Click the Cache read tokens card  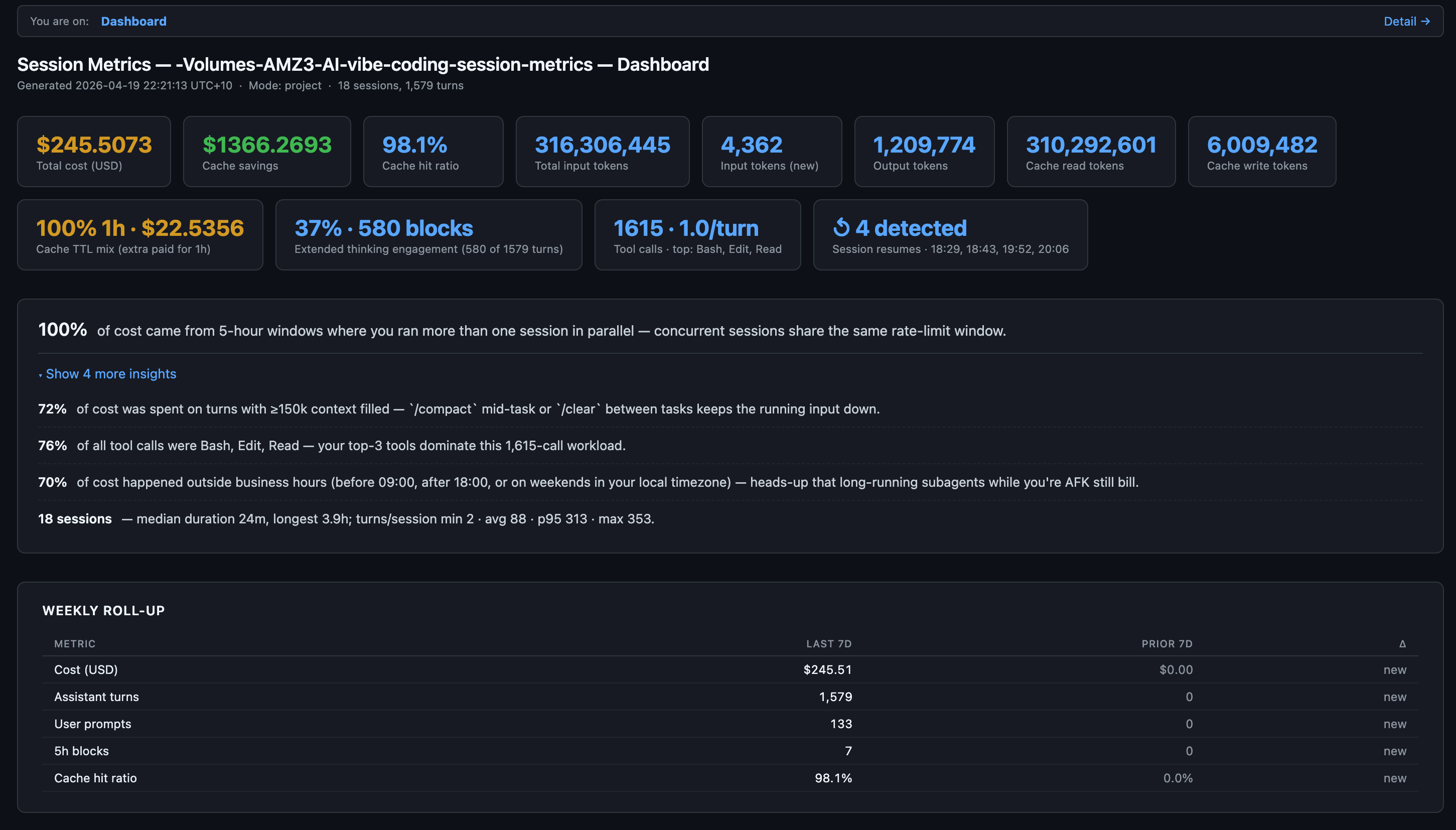click(x=1090, y=152)
